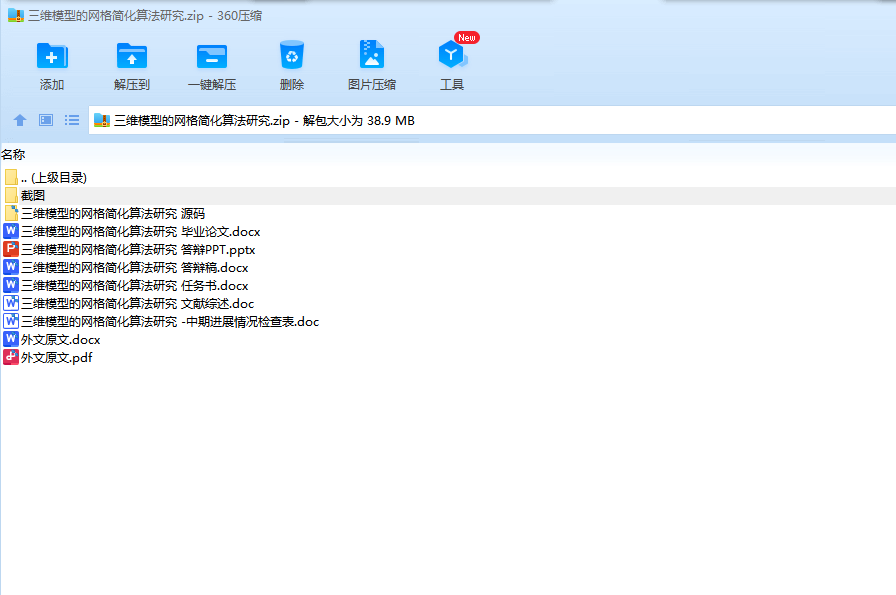This screenshot has height=595, width=896.
Task: Click the doc icon of 中期进展情况检查表.doc
Action: click(x=11, y=321)
